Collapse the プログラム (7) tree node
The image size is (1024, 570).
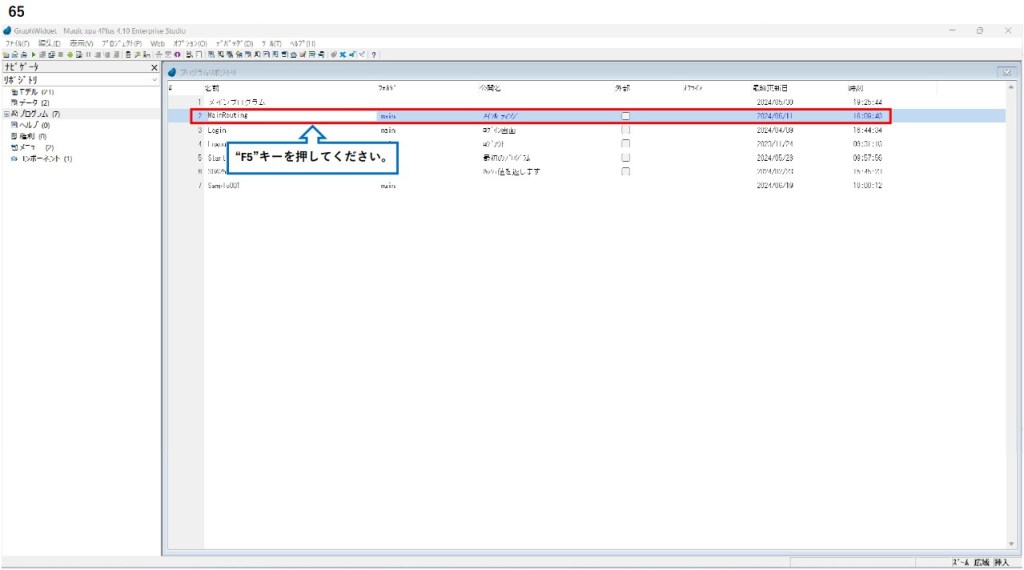click(6, 114)
